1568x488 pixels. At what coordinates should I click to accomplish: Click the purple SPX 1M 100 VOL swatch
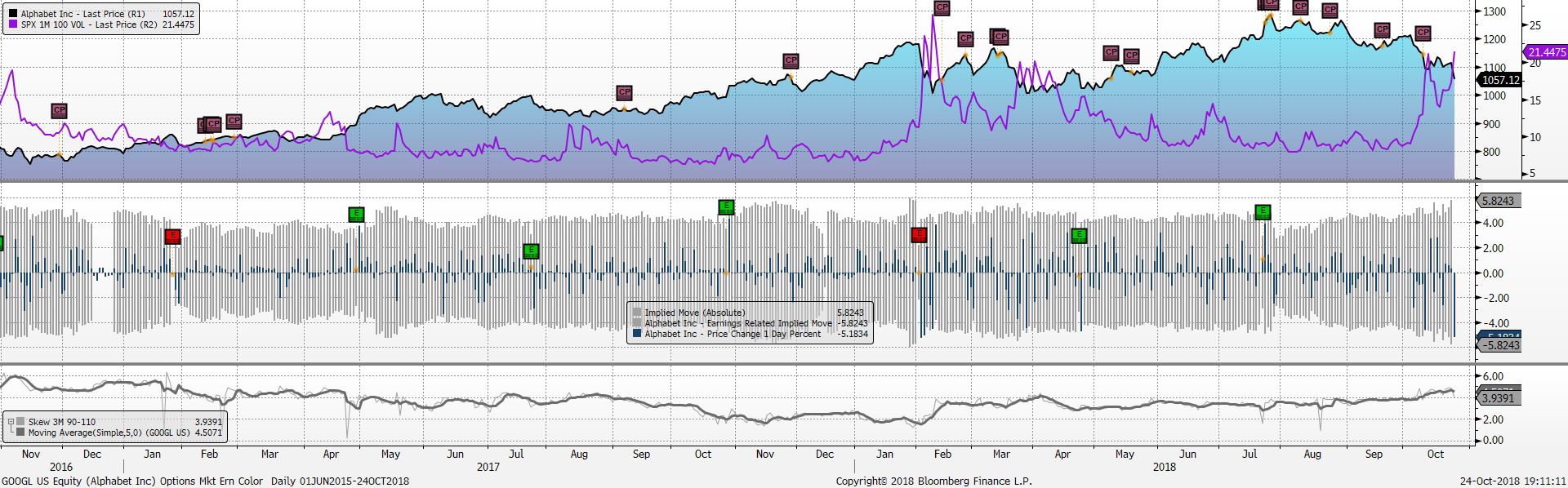point(12,24)
